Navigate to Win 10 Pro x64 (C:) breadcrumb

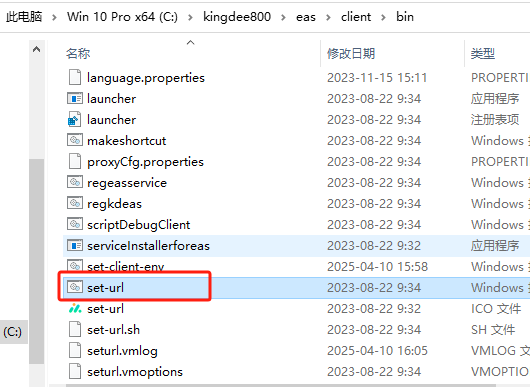pyautogui.click(x=122, y=17)
